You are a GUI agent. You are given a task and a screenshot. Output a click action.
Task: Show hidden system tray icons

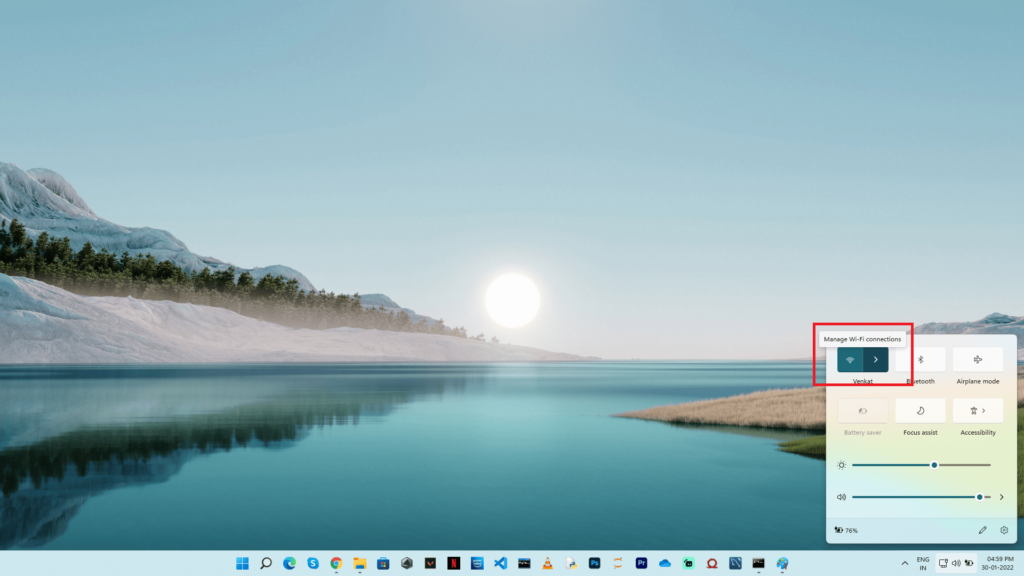coord(905,563)
